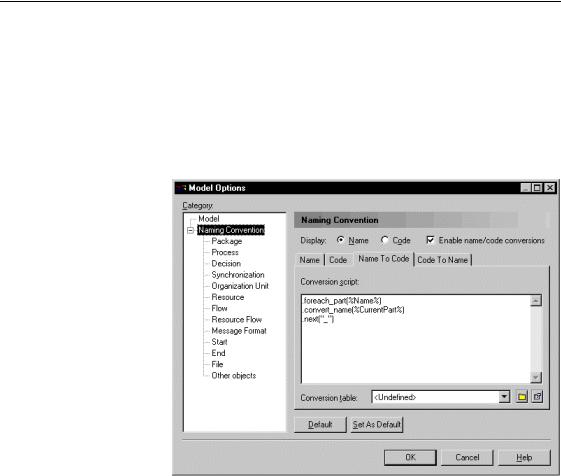Toggle Enable name/code conversions checkbox

click(x=430, y=240)
